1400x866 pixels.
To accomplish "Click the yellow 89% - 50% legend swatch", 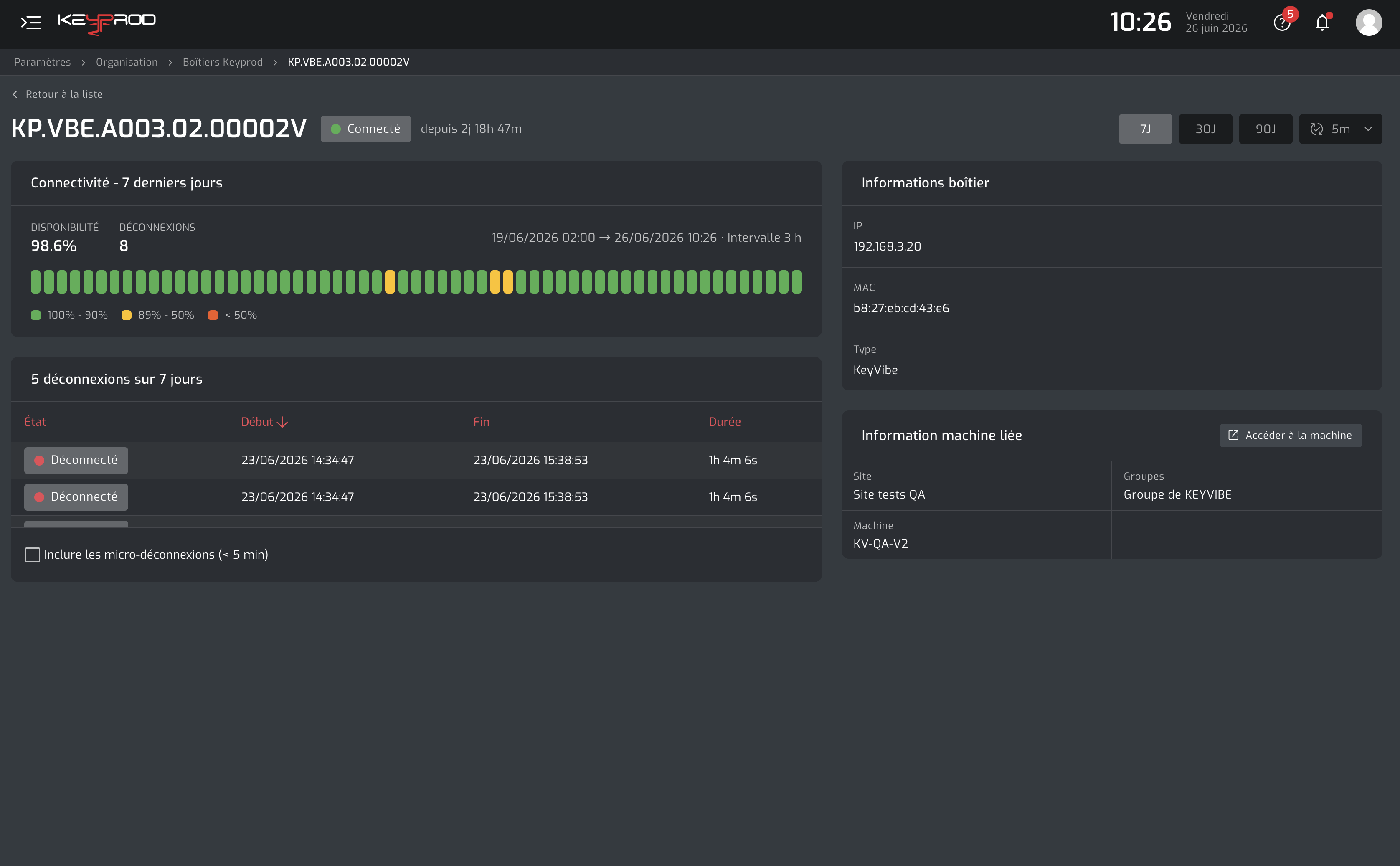I will (127, 315).
